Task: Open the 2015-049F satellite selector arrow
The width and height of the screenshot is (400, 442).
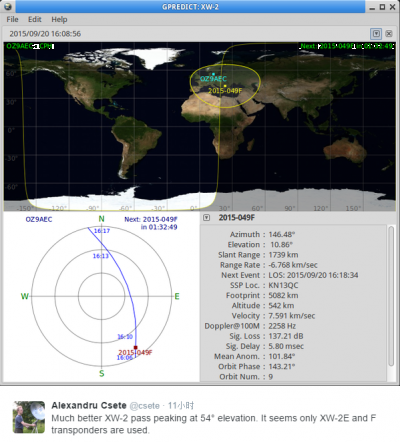Action: pos(207,218)
